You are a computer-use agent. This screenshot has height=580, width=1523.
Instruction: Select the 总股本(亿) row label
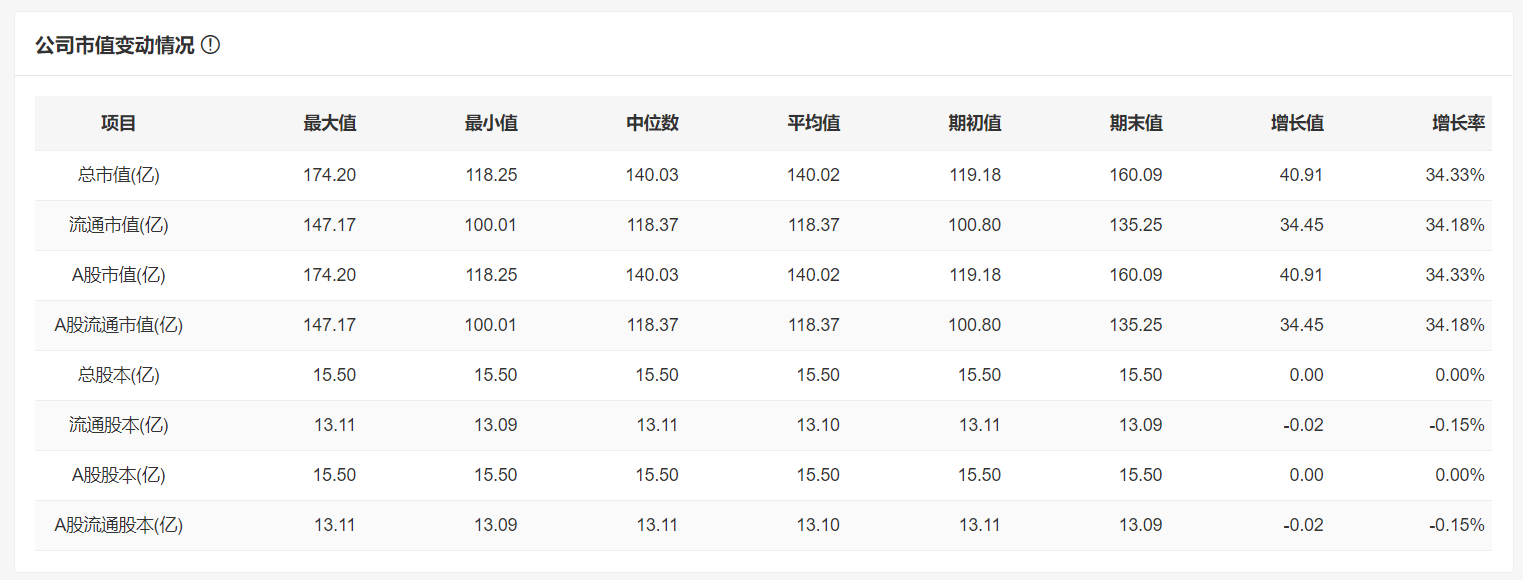[119, 375]
